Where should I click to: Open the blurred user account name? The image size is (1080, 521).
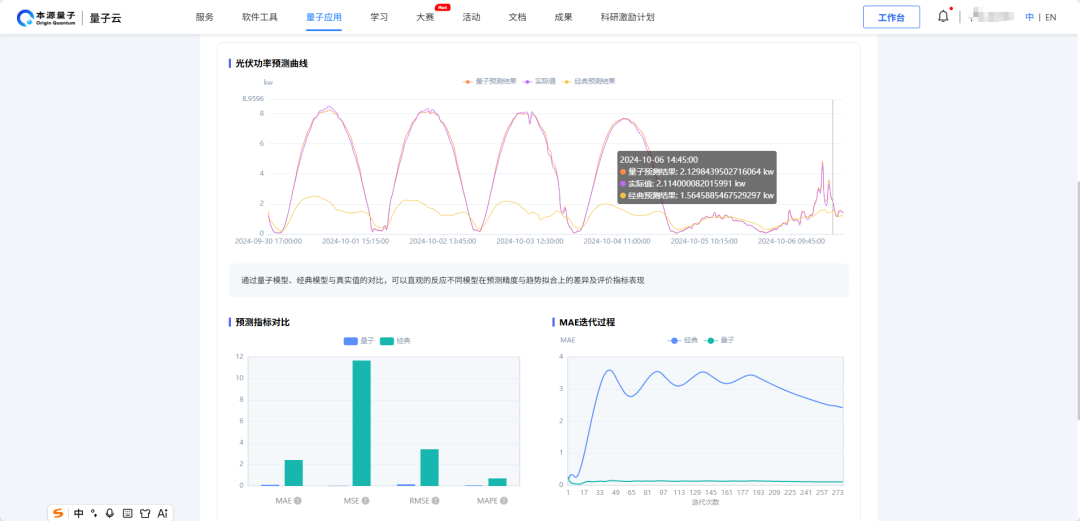[992, 17]
